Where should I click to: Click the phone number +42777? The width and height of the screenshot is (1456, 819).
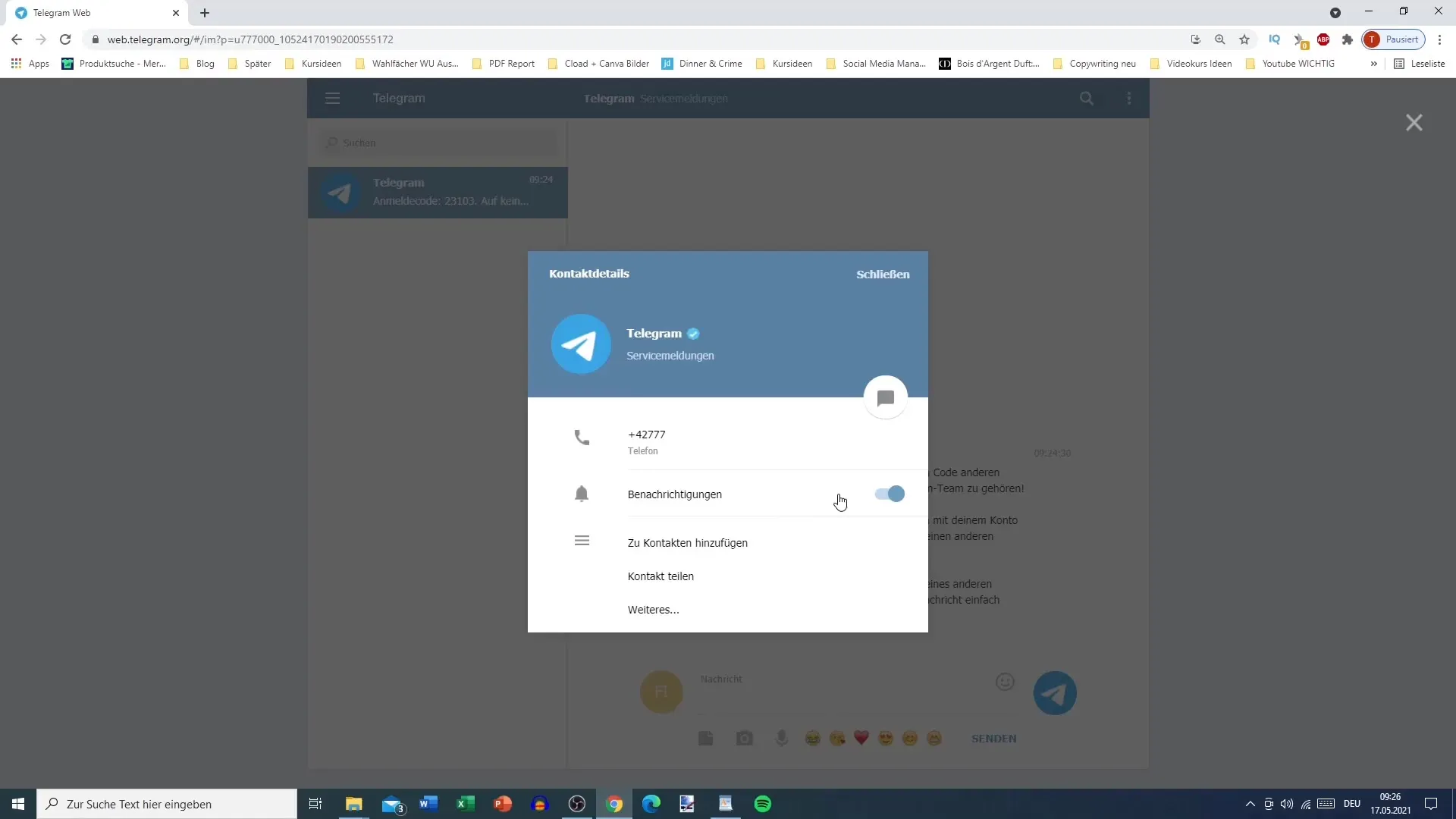[646, 435]
